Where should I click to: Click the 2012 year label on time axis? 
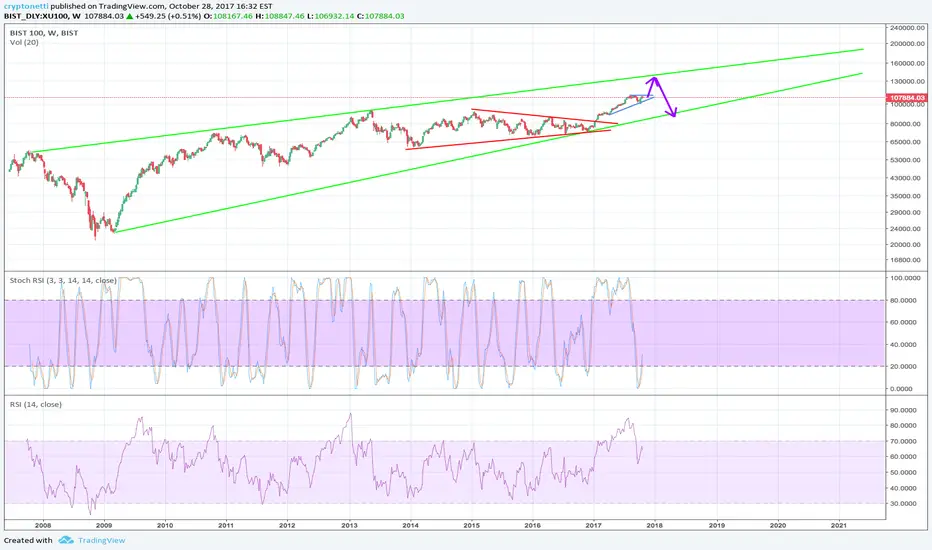pyautogui.click(x=287, y=525)
